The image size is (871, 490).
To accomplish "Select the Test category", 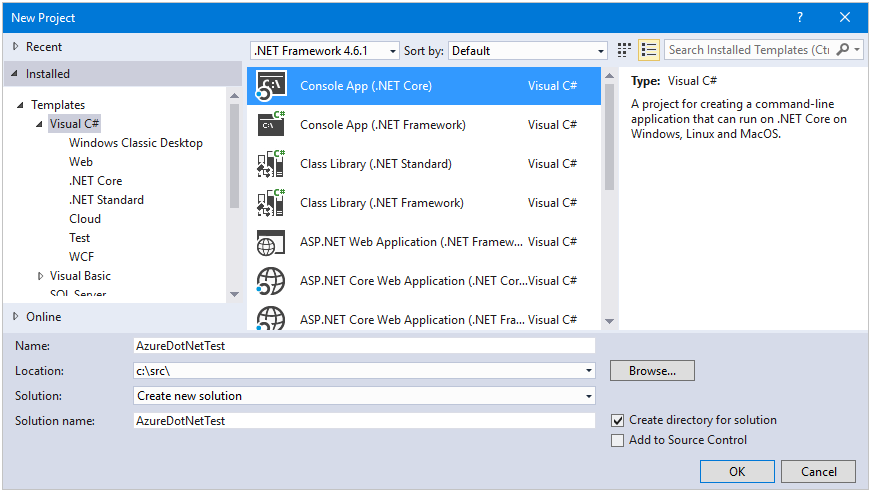I will point(79,238).
